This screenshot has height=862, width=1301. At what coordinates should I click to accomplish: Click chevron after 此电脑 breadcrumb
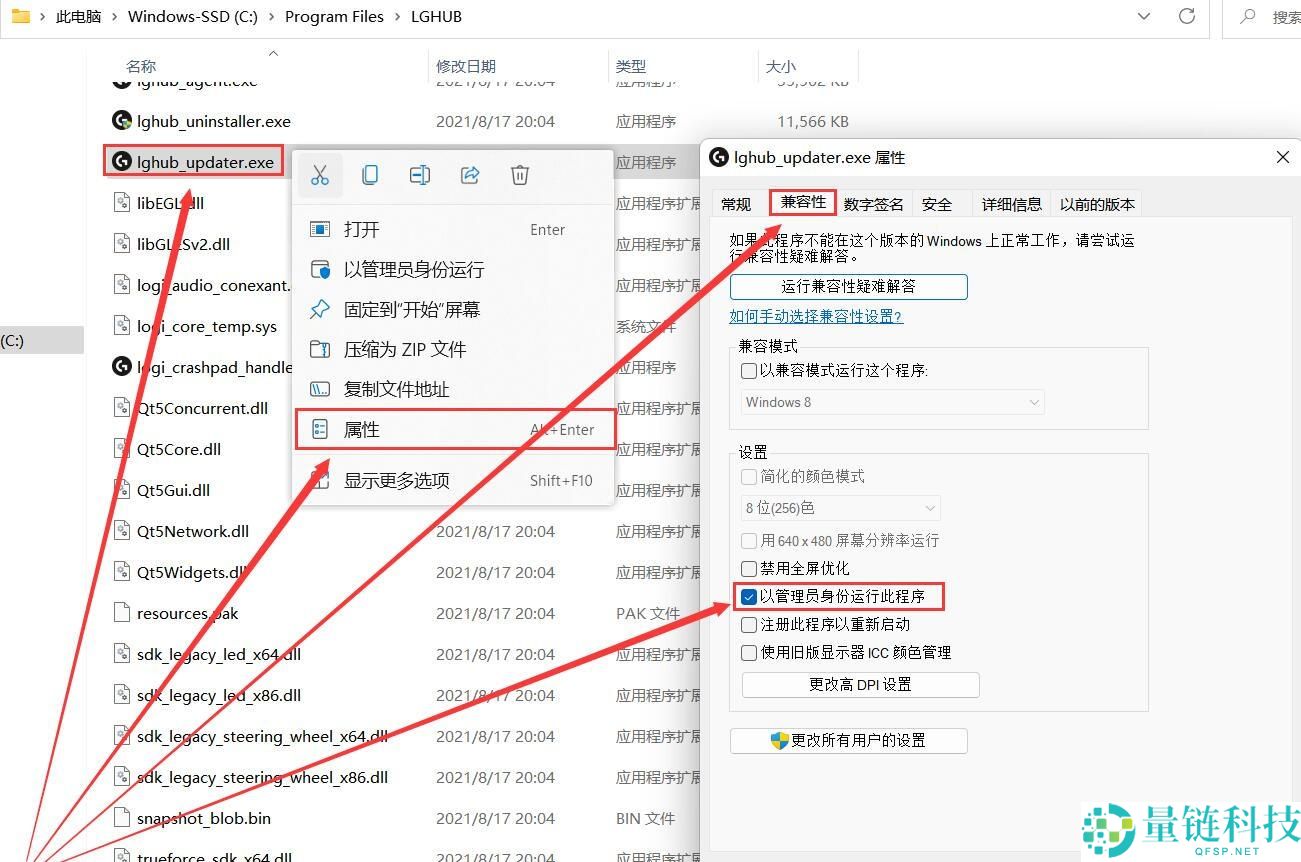tap(114, 16)
